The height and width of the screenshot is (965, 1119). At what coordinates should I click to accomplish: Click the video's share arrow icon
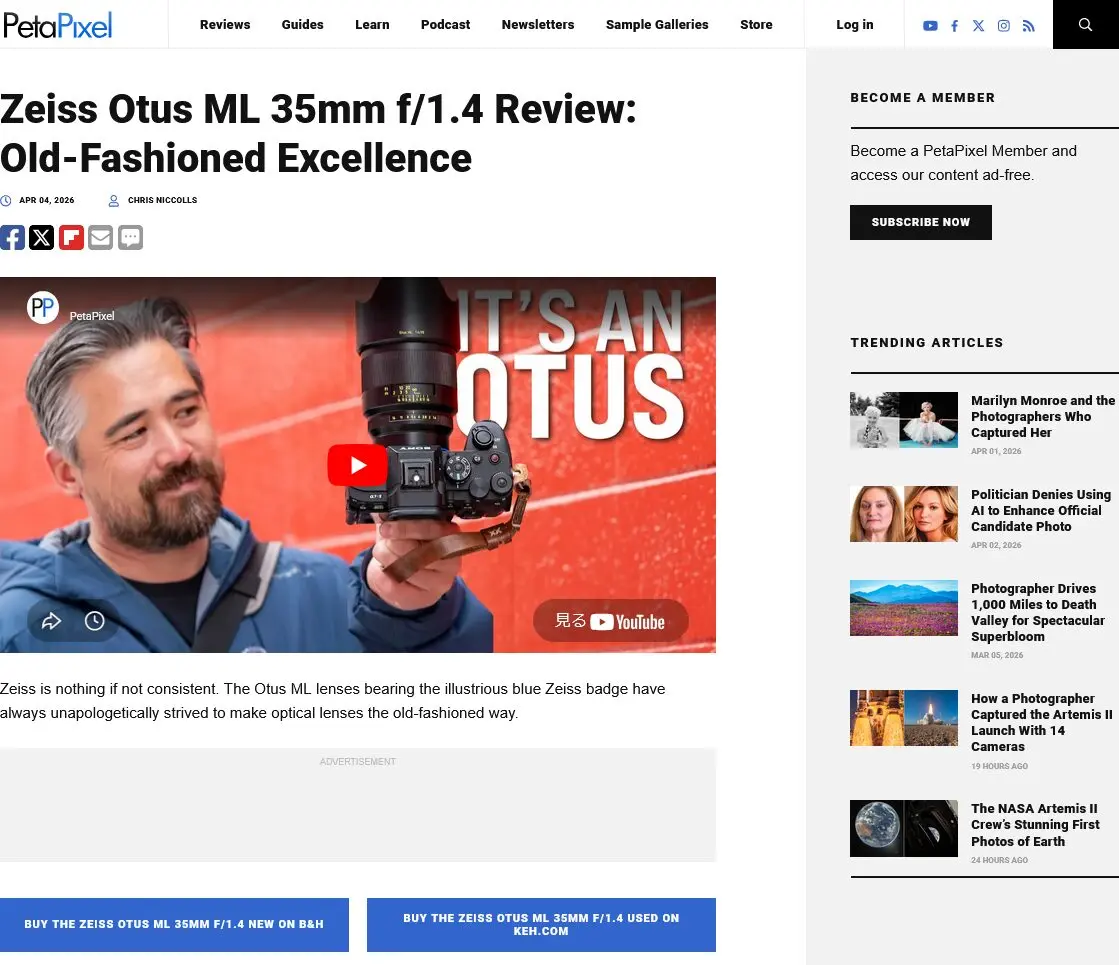(x=51, y=621)
